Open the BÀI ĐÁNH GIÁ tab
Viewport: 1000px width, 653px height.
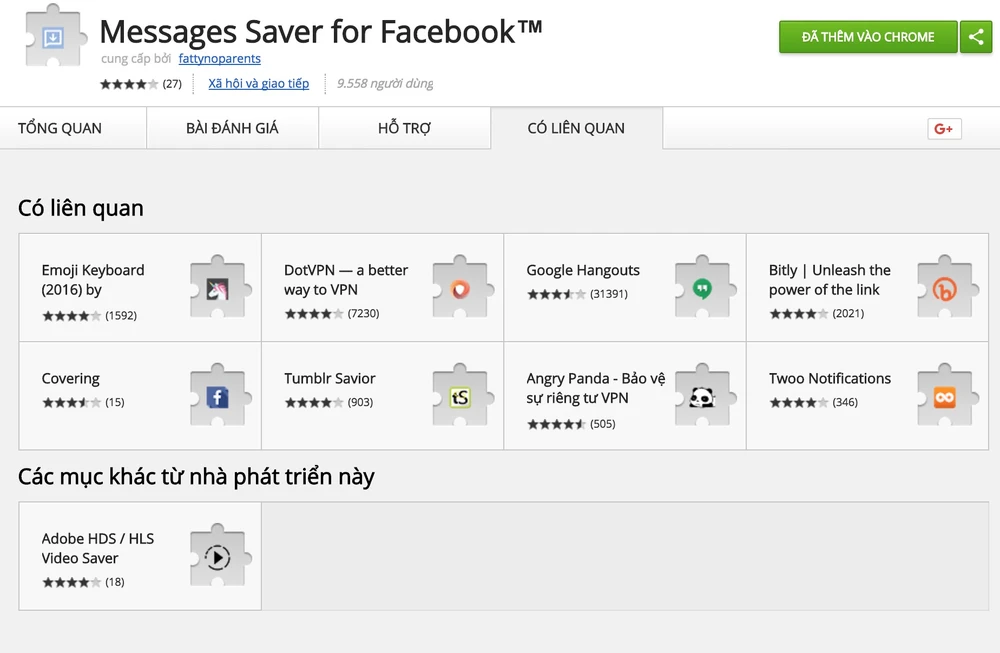[232, 128]
